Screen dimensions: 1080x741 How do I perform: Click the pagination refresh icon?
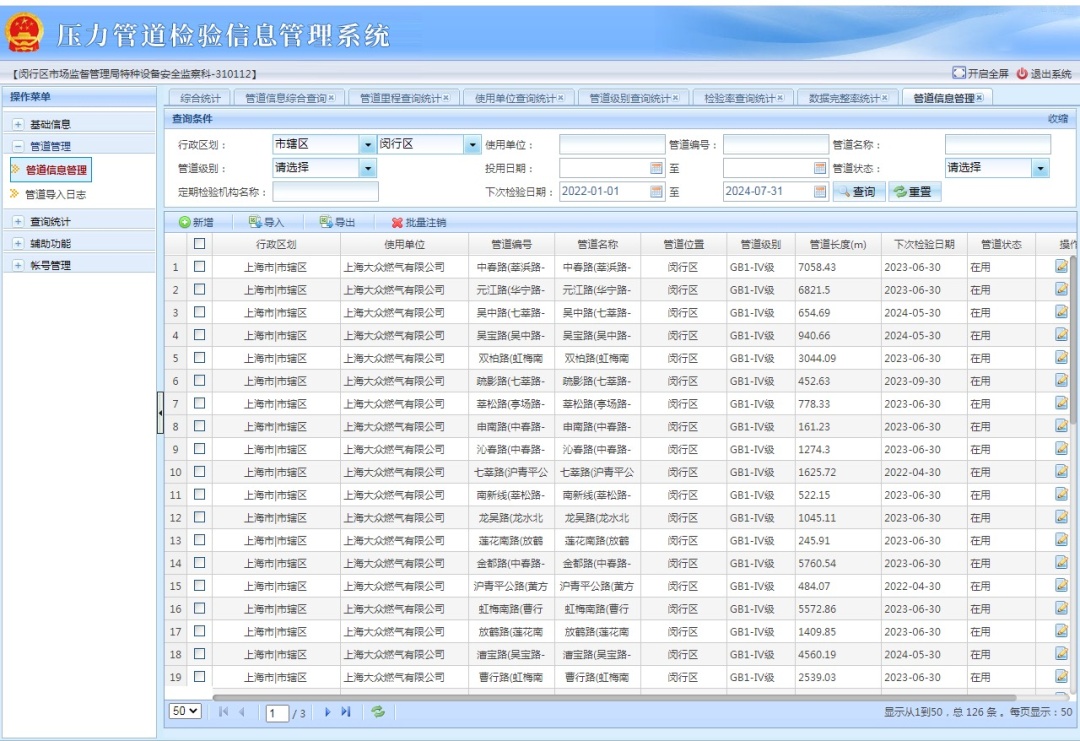(377, 711)
